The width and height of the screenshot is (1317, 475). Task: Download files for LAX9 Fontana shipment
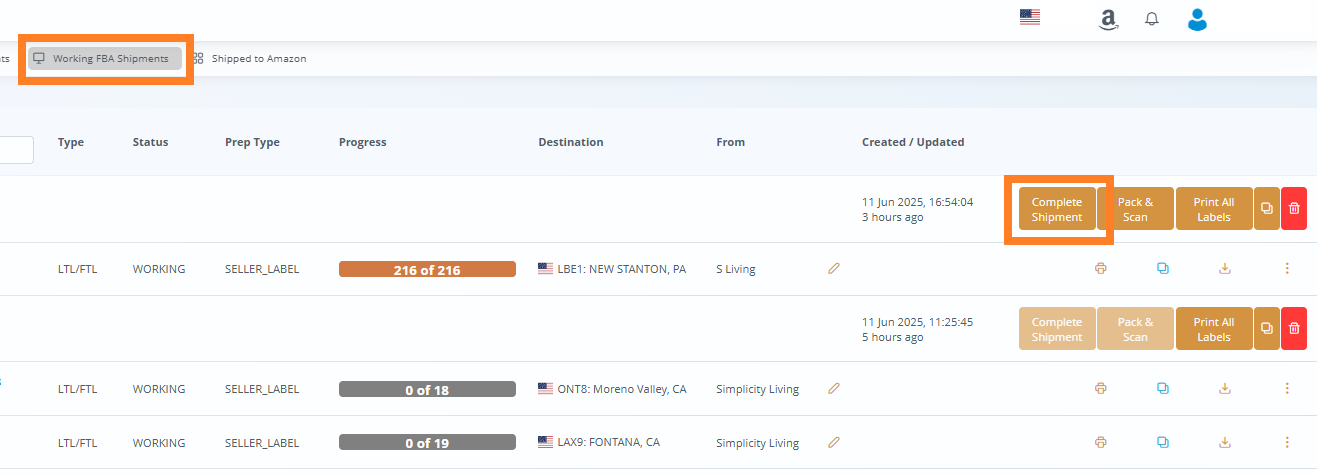tap(1224, 442)
